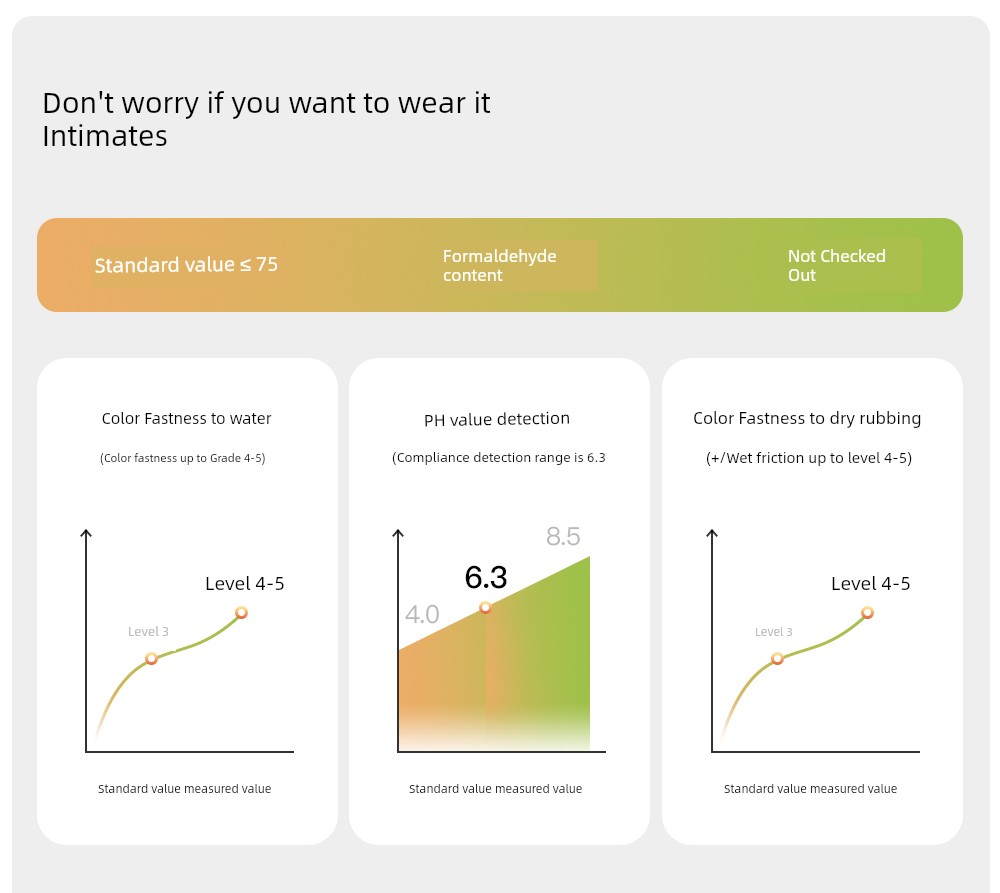This screenshot has width=1000, height=893.
Task: Click the Level 4-5 marker in dry rubbing chart
Action: [867, 612]
